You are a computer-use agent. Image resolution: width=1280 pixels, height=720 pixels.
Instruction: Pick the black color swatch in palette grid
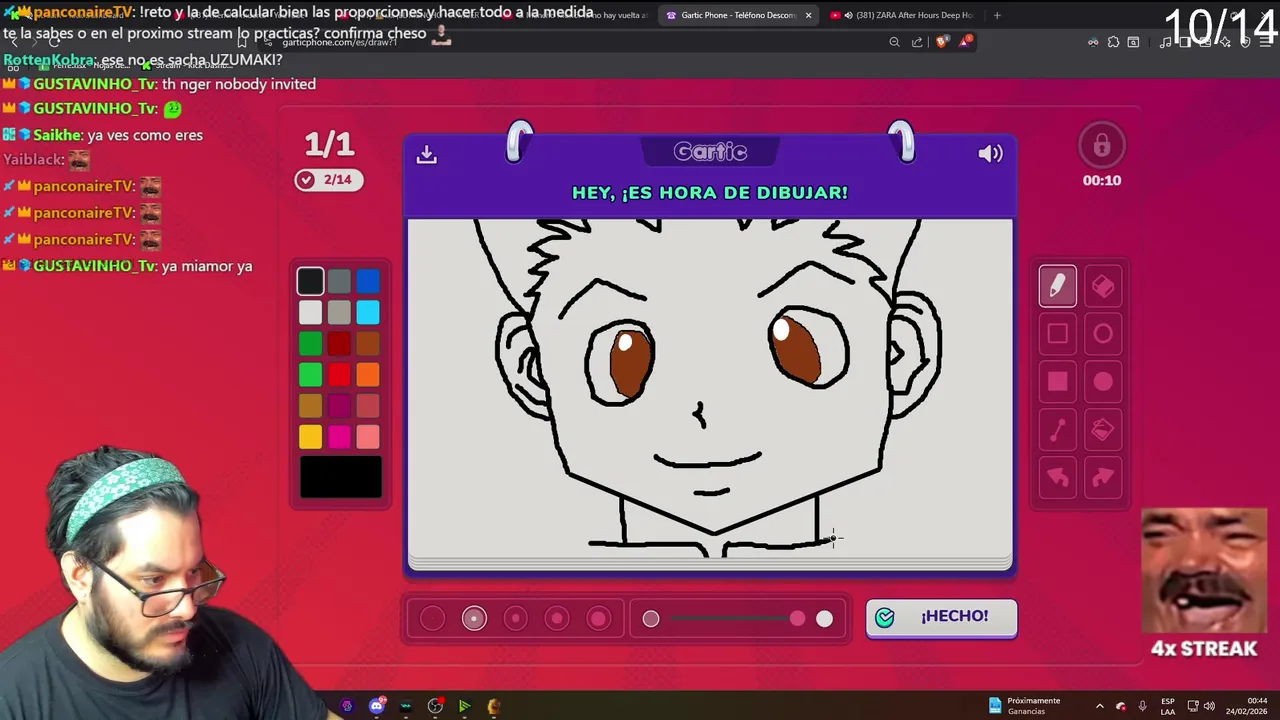click(x=310, y=282)
